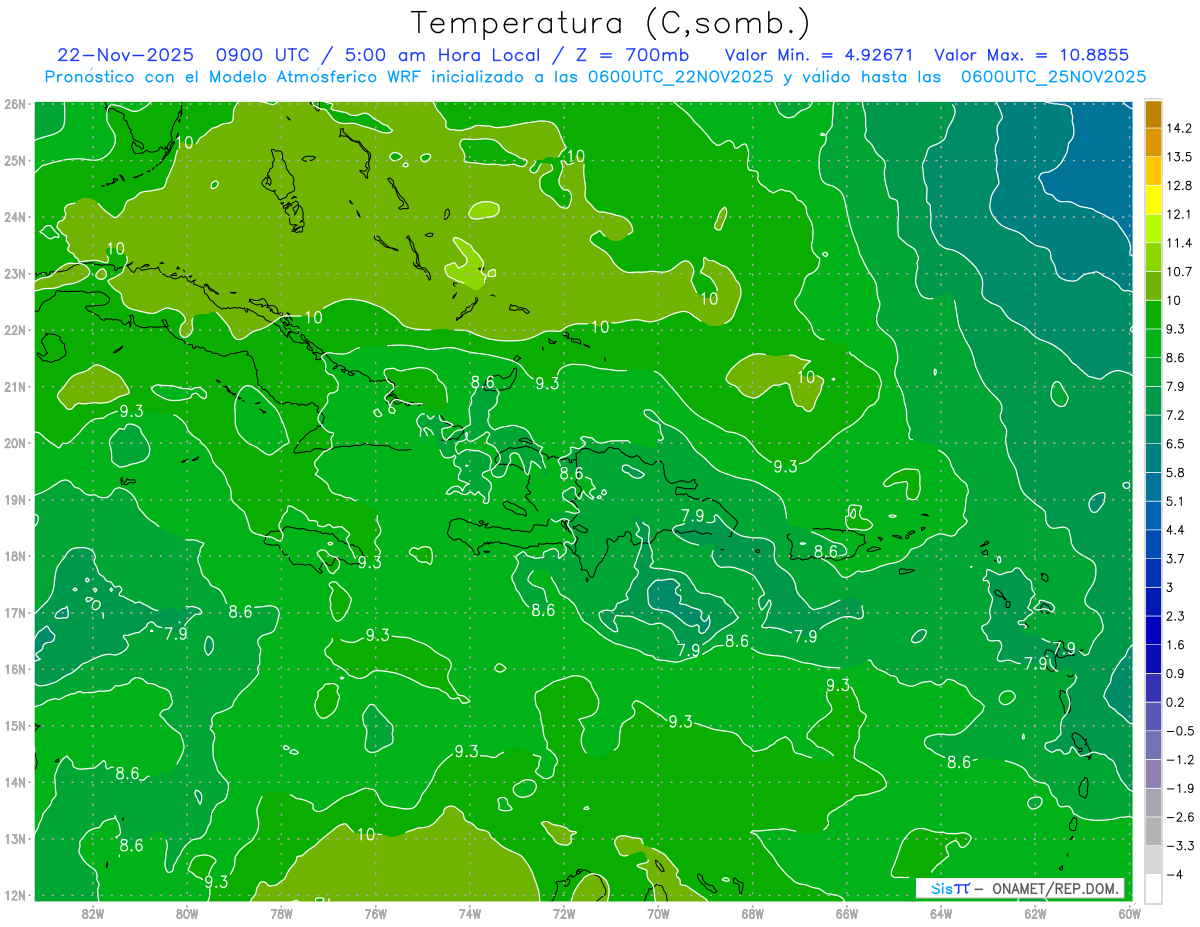The height and width of the screenshot is (927, 1200).
Task: Pick the legend band between 2.3 and 1.6
Action: (1153, 630)
